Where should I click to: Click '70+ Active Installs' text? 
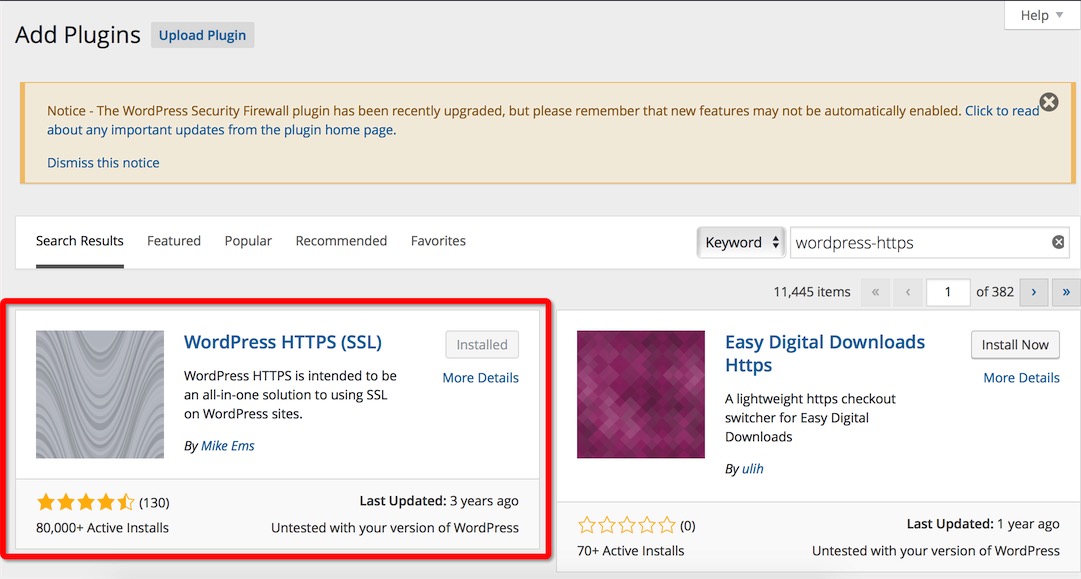[631, 551]
